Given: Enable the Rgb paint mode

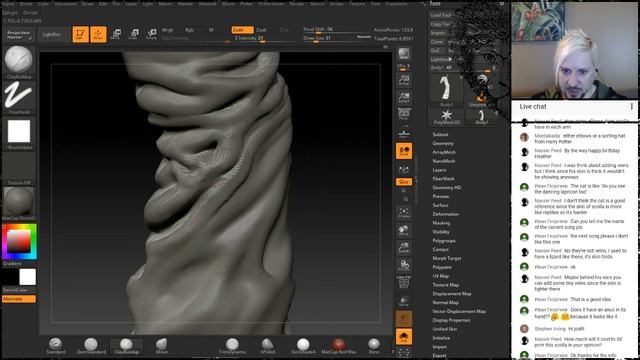Looking at the screenshot, I should pyautogui.click(x=189, y=30).
